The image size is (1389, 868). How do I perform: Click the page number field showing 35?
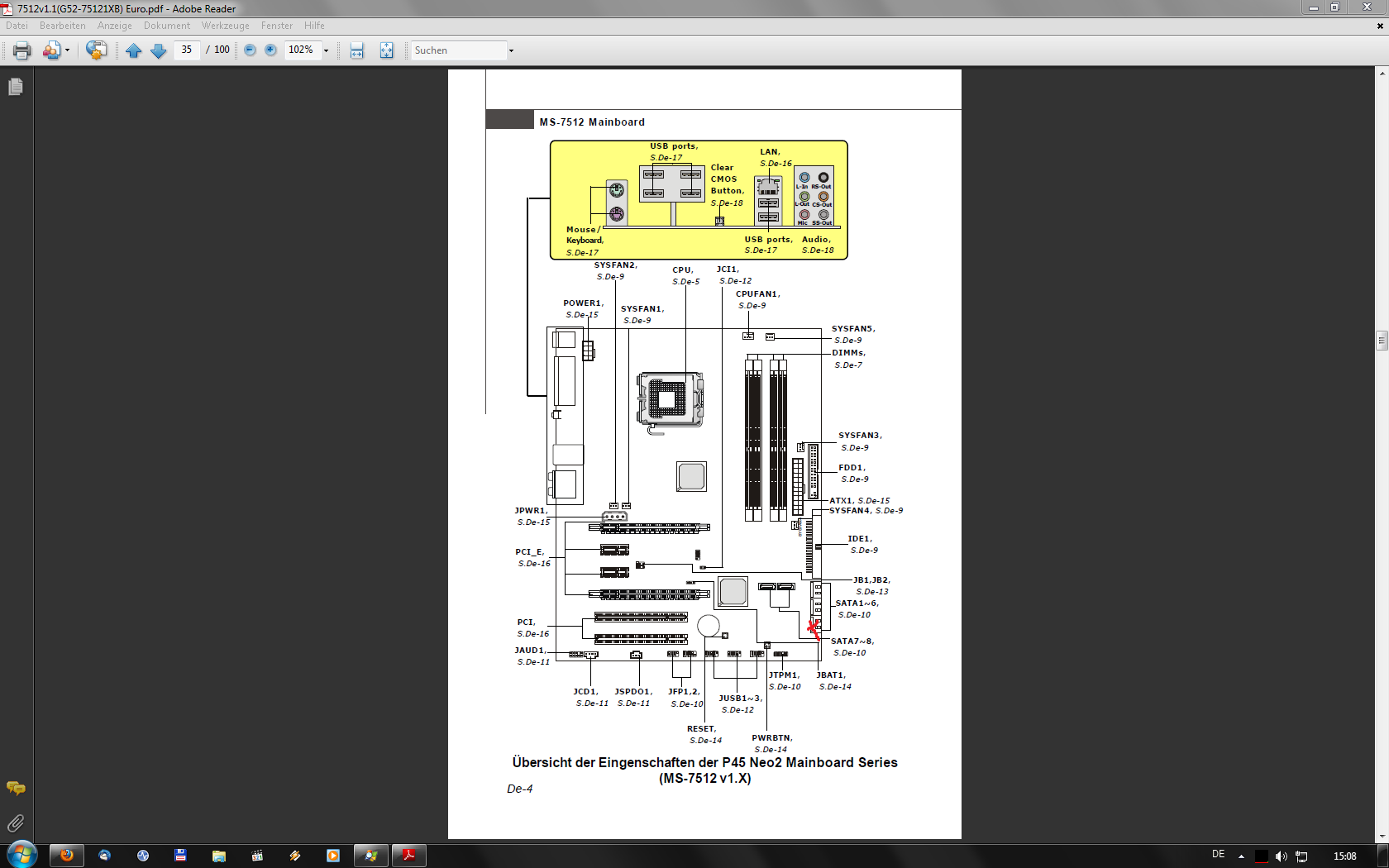coord(187,50)
